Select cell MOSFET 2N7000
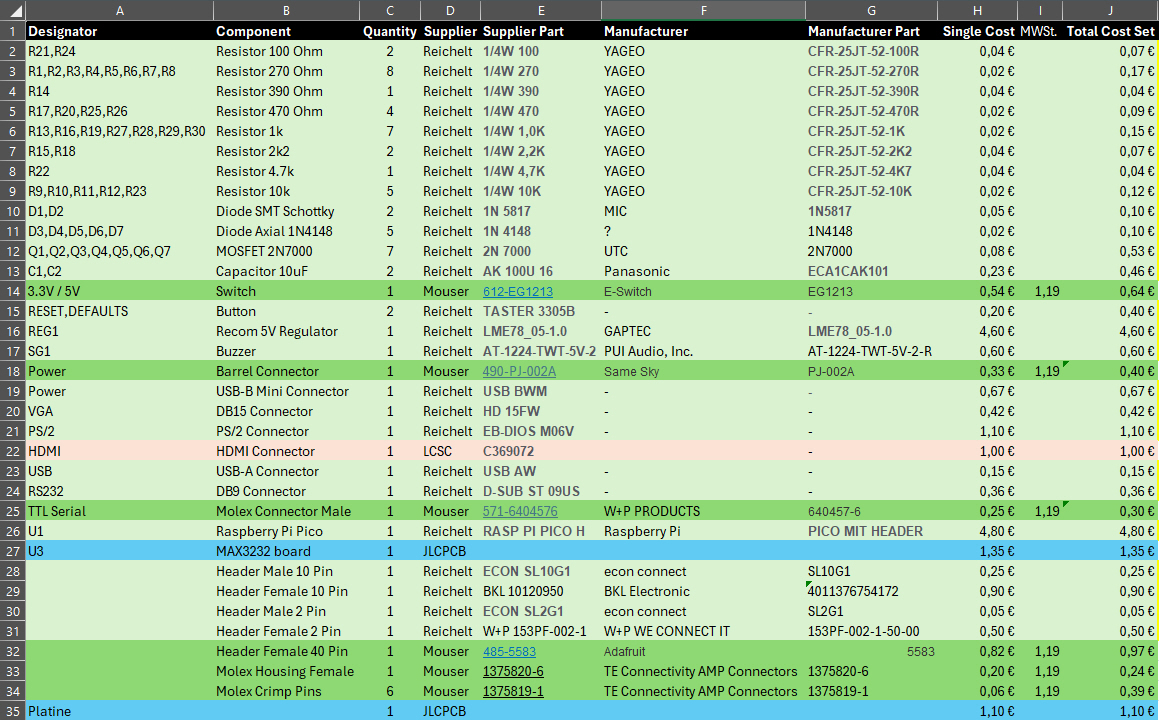Image resolution: width=1159 pixels, height=720 pixels. coord(286,251)
